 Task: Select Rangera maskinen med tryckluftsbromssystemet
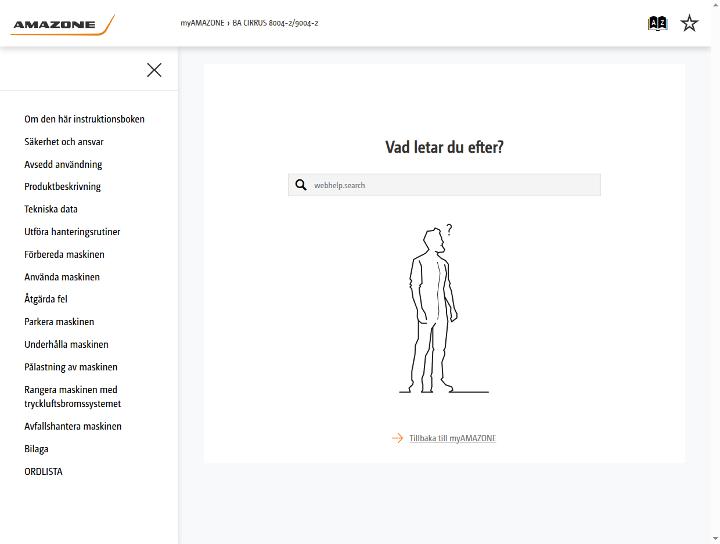click(73, 397)
